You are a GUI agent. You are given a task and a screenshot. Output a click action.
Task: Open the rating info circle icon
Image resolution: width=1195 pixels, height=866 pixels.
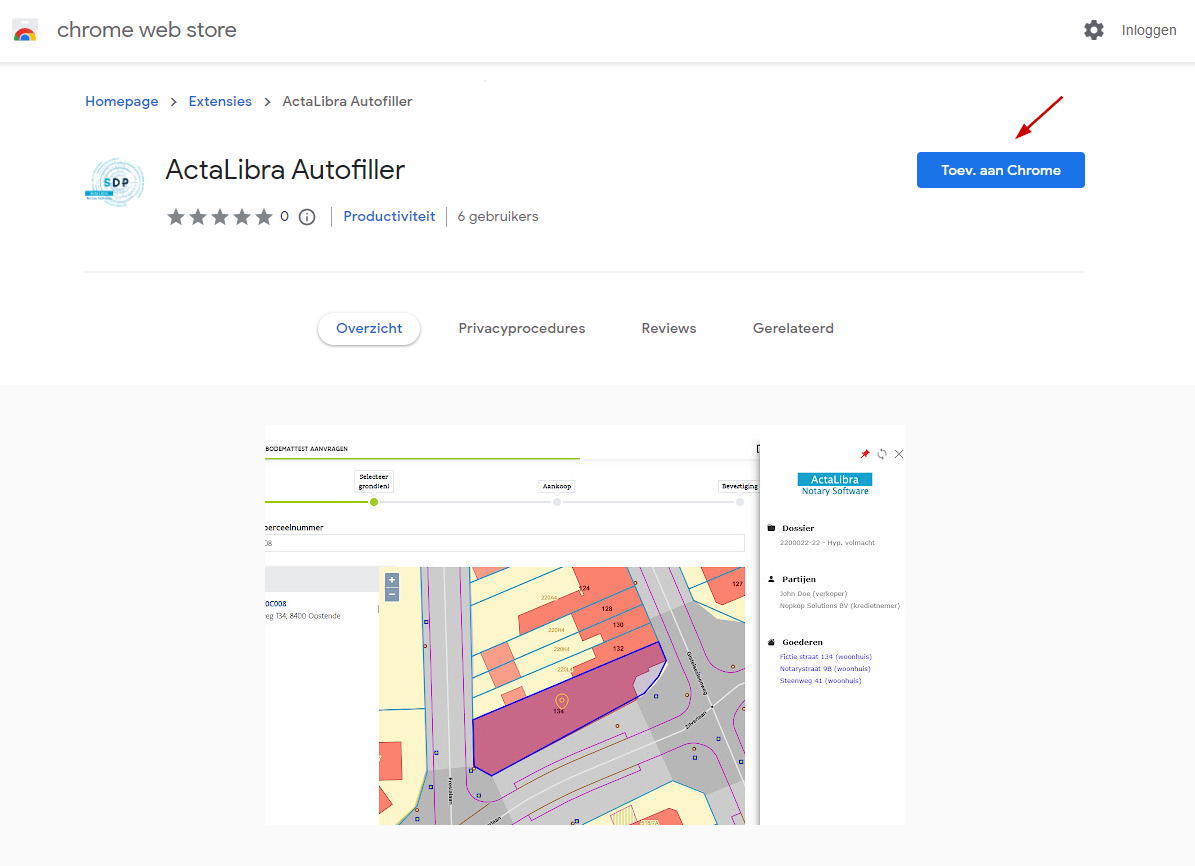(x=307, y=217)
